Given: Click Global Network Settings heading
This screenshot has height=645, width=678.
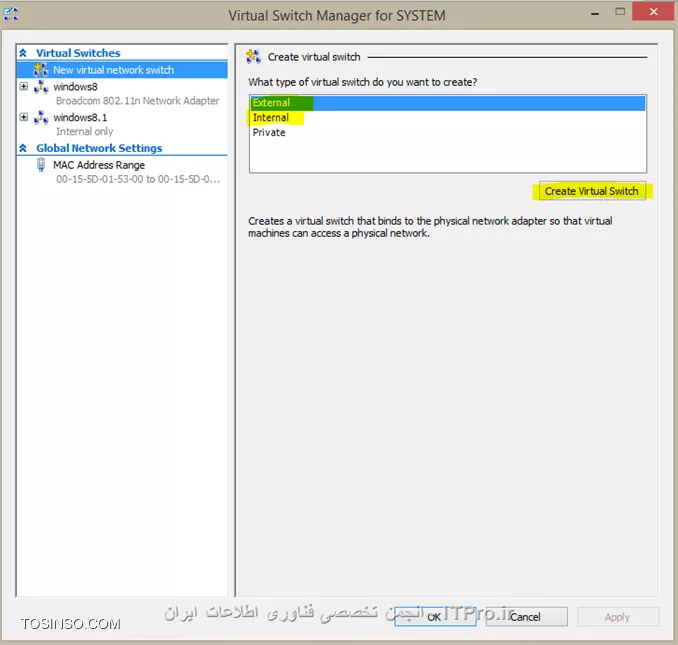Looking at the screenshot, I should pyautogui.click(x=99, y=148).
